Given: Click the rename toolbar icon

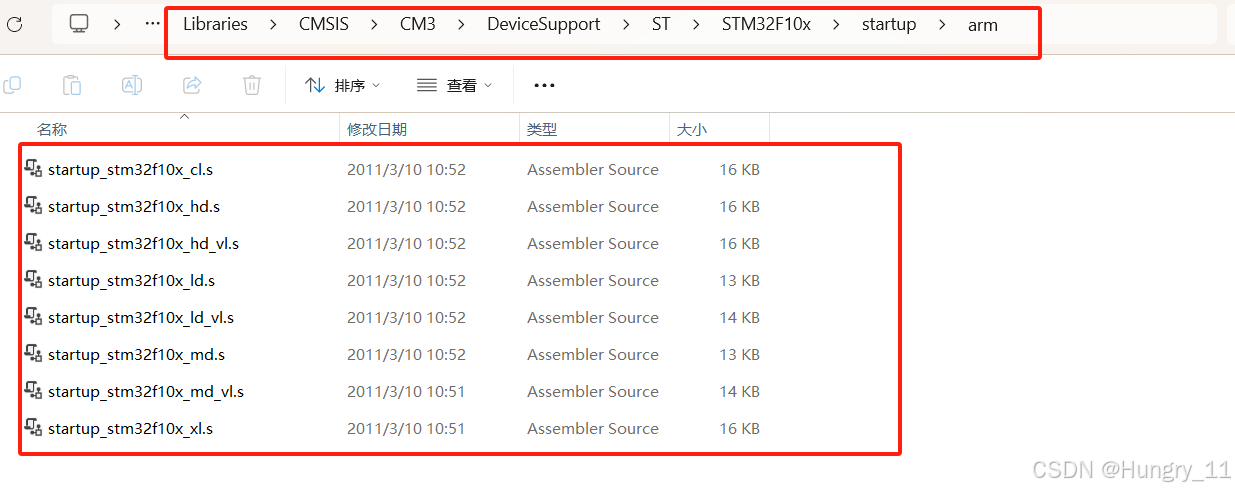Looking at the screenshot, I should (132, 86).
